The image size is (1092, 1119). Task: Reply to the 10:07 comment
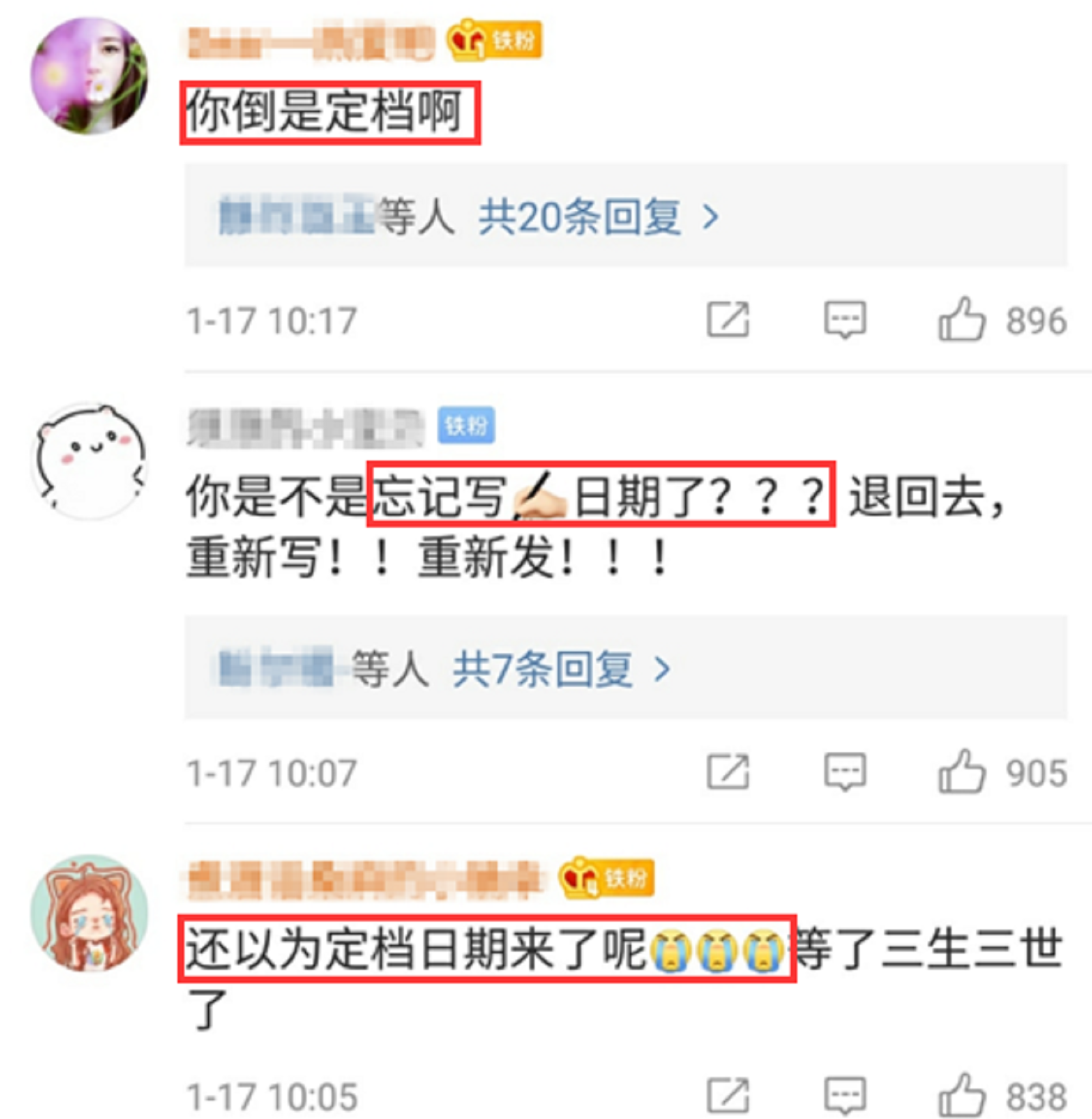click(x=845, y=772)
